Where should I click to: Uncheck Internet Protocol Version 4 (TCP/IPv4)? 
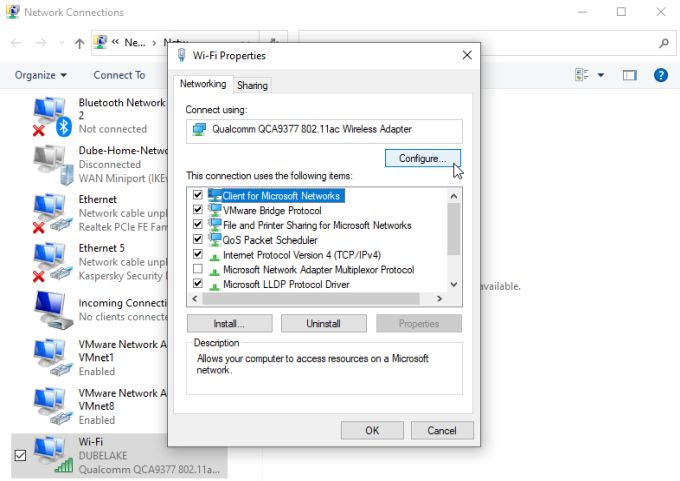198,254
